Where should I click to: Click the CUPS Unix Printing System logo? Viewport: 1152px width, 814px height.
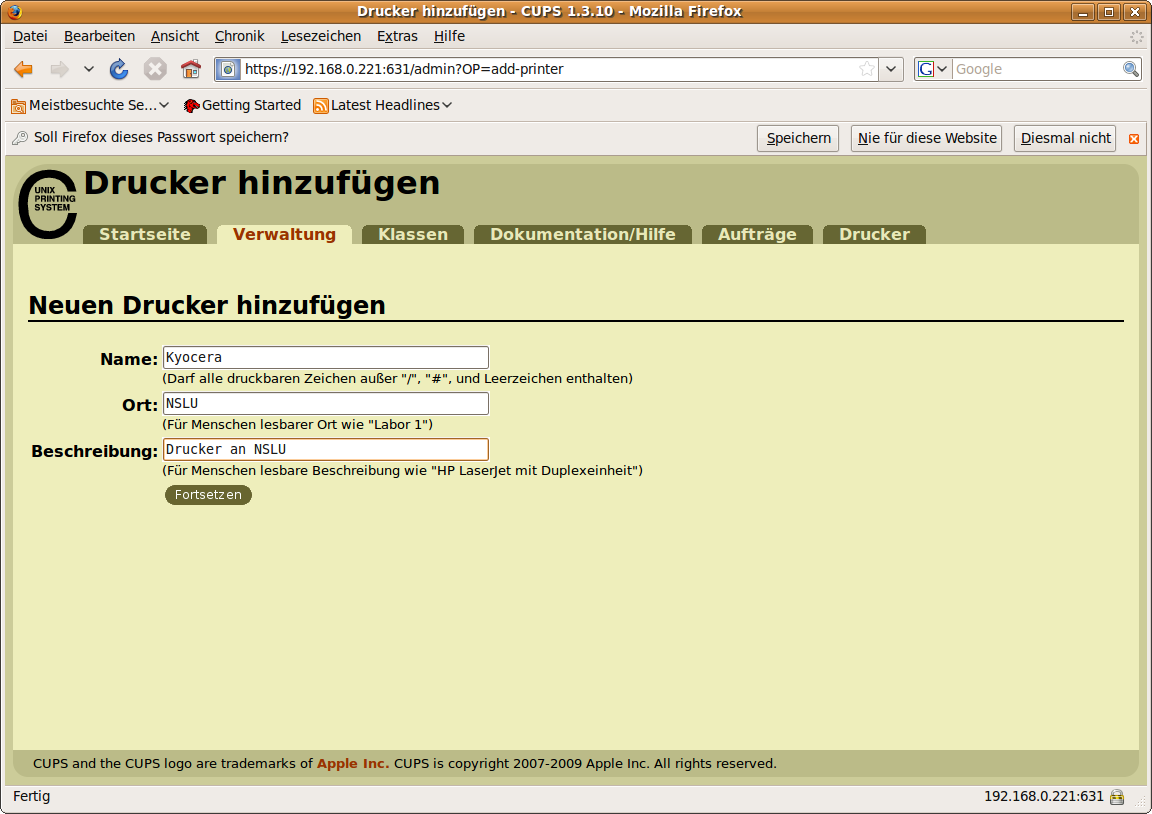tap(48, 204)
